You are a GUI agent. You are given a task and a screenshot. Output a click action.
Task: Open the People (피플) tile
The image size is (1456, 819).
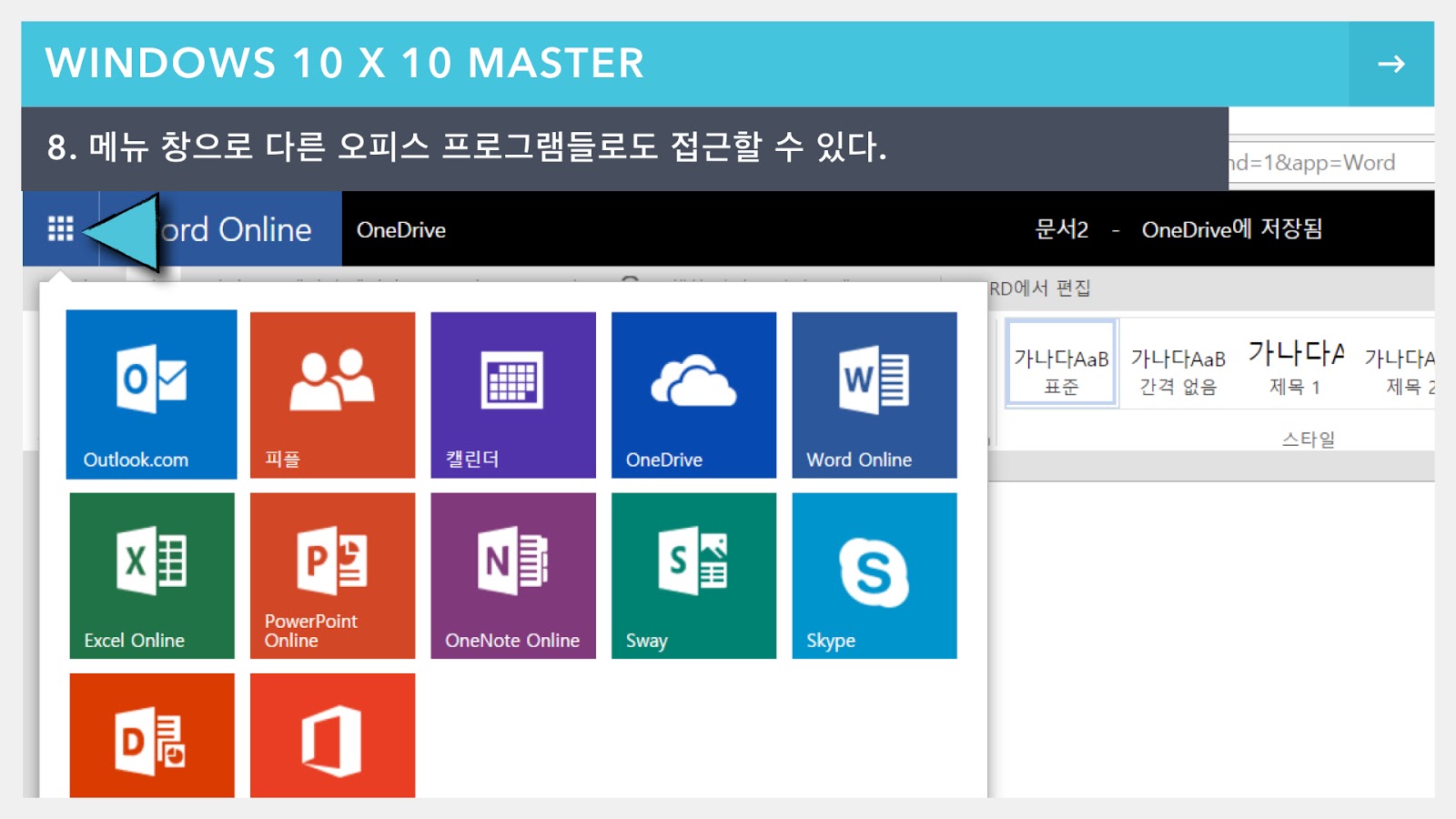(x=332, y=395)
